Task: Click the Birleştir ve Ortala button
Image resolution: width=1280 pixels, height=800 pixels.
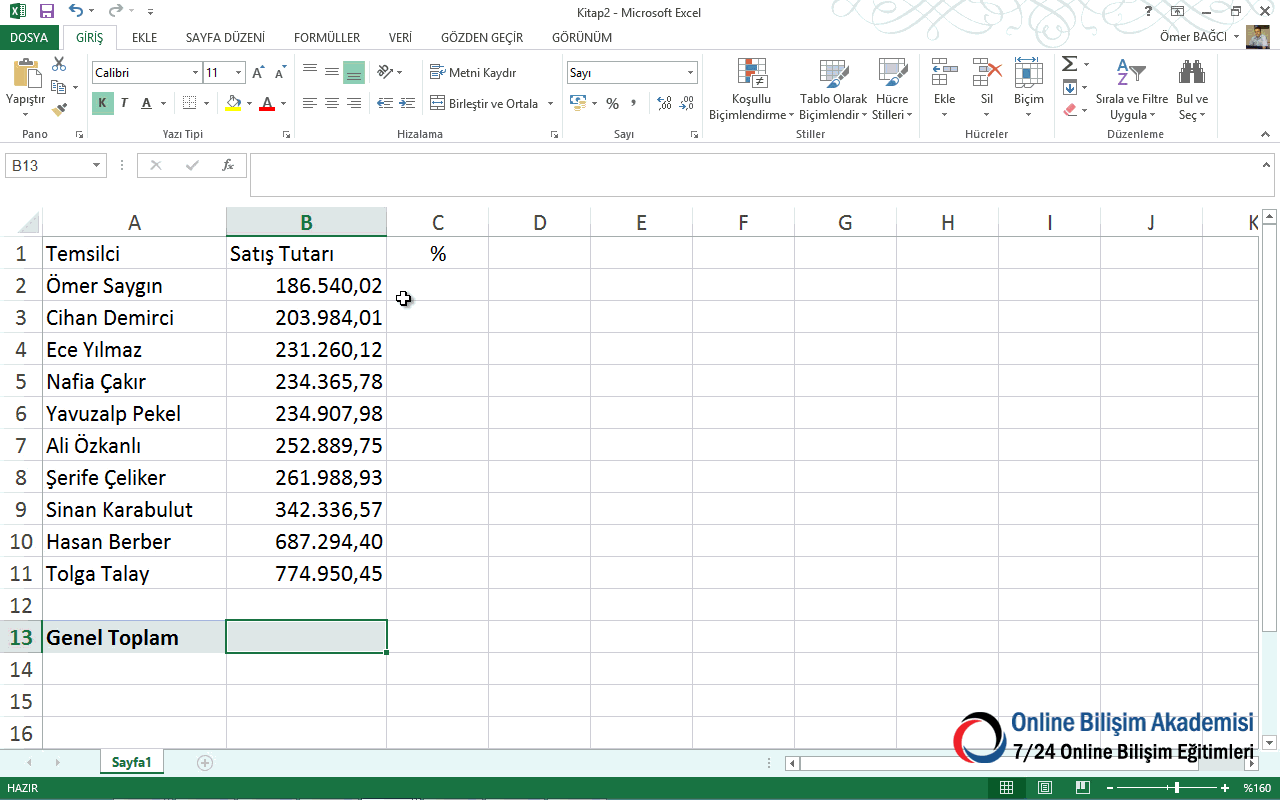Action: 485,104
